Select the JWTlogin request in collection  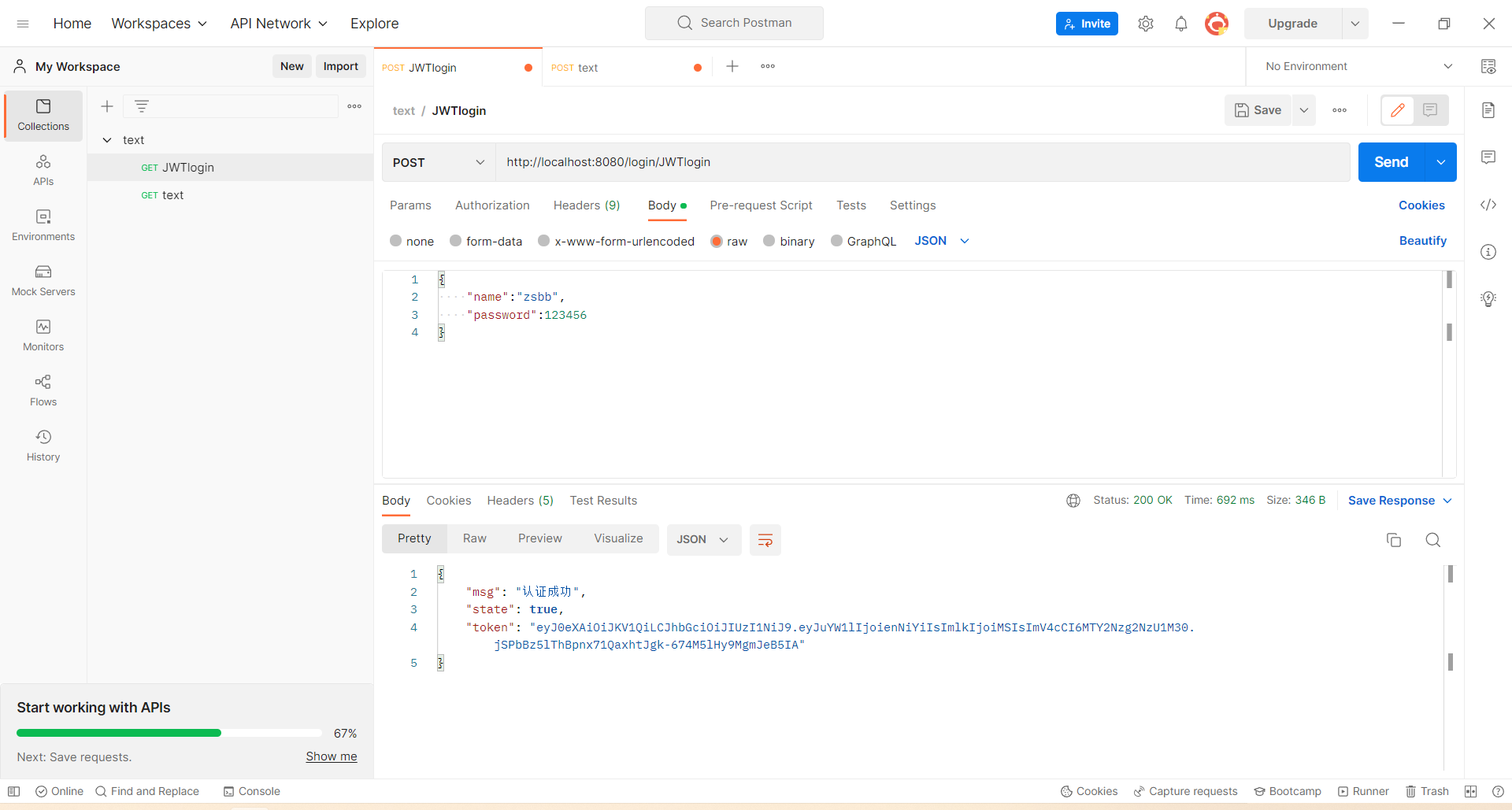pyautogui.click(x=230, y=168)
